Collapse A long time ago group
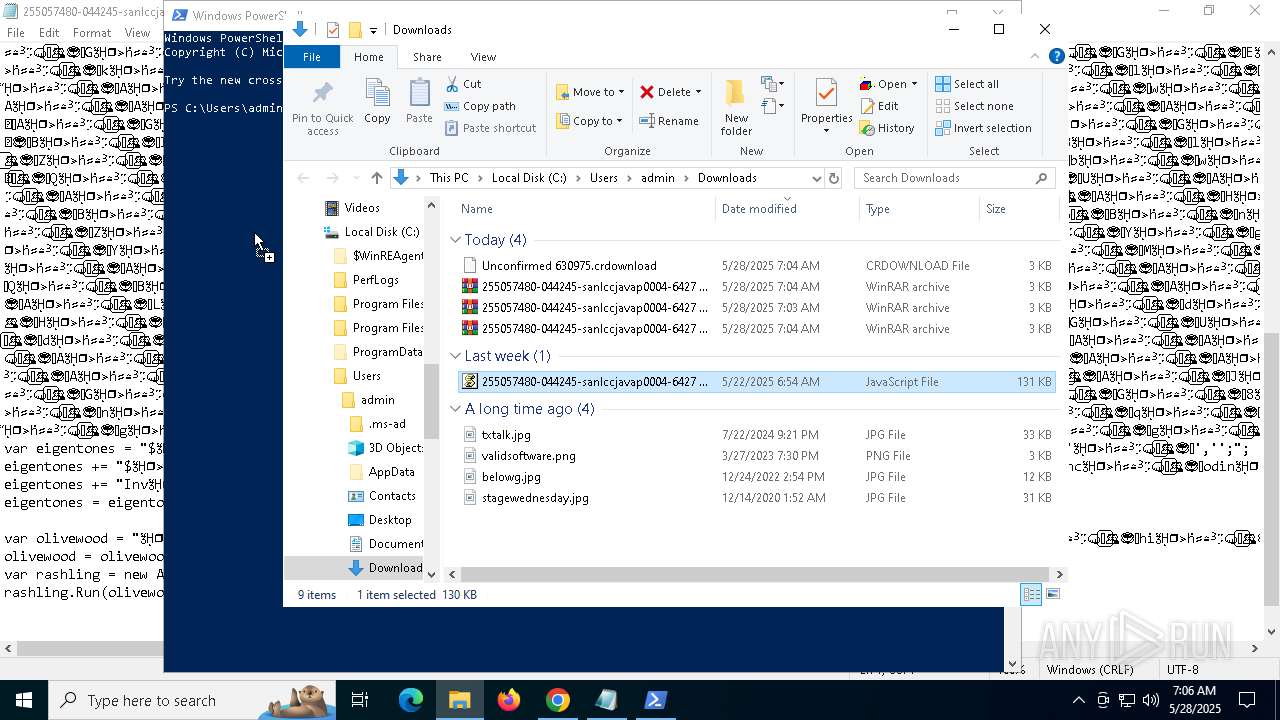 tap(456, 409)
